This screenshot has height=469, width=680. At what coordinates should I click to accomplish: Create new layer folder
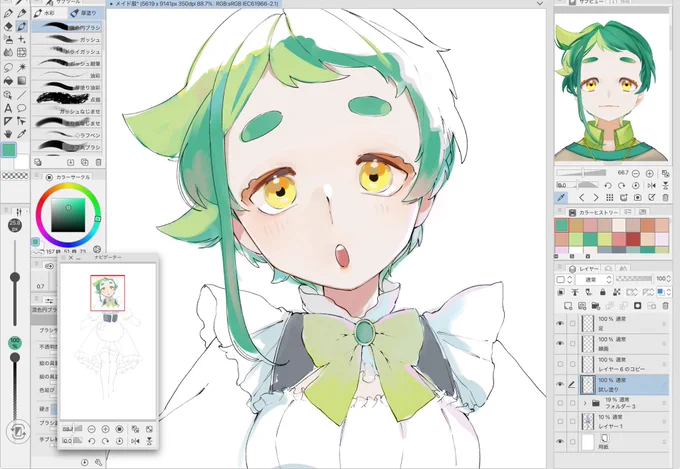click(x=595, y=306)
